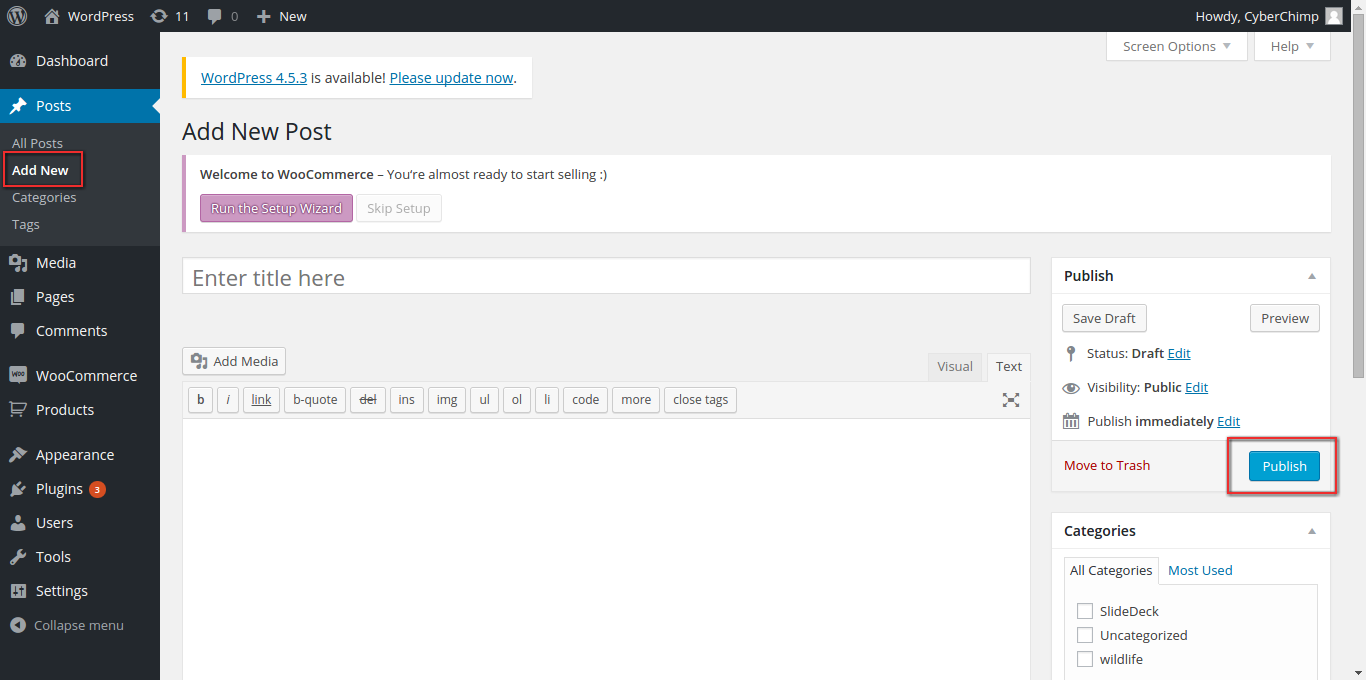1366x680 pixels.
Task: Open Categories submenu item
Action: pyautogui.click(x=44, y=197)
